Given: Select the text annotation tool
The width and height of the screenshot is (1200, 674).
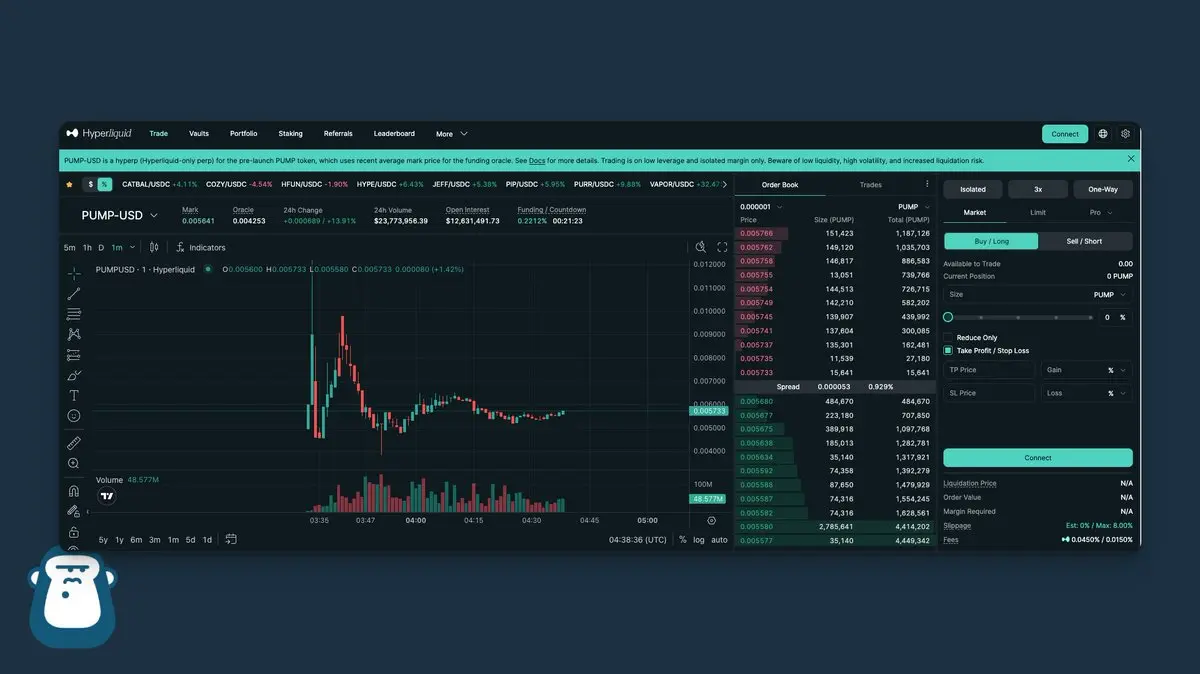Looking at the screenshot, I should click(x=74, y=395).
